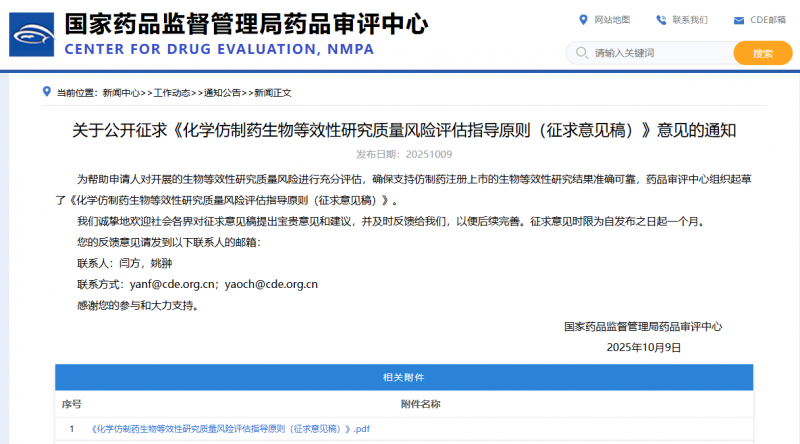
Task: Go to 通知公告 in the breadcrumb
Action: click(x=222, y=93)
